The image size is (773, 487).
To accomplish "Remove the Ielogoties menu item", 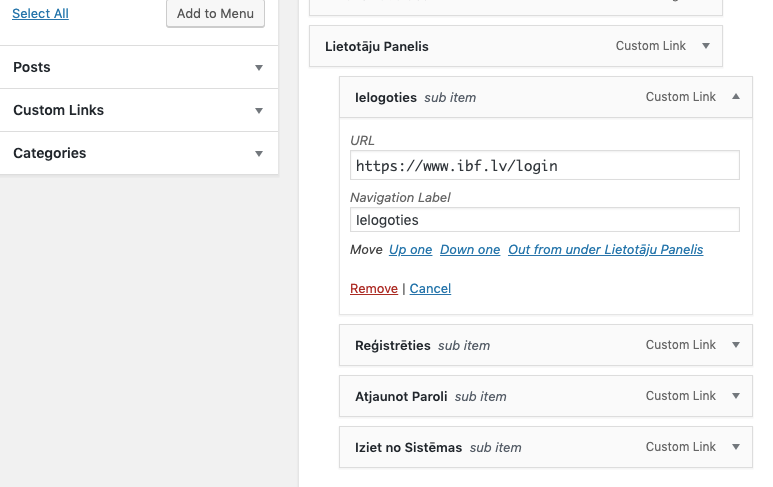I will pos(374,289).
